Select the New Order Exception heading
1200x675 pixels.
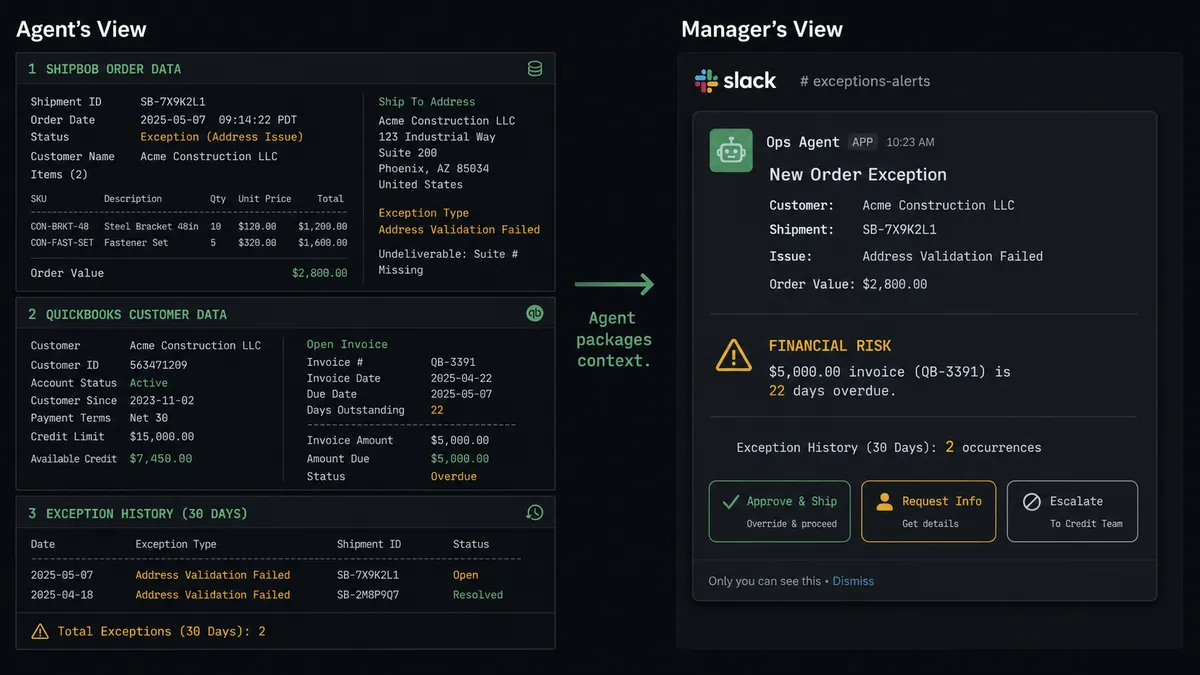tap(858, 174)
